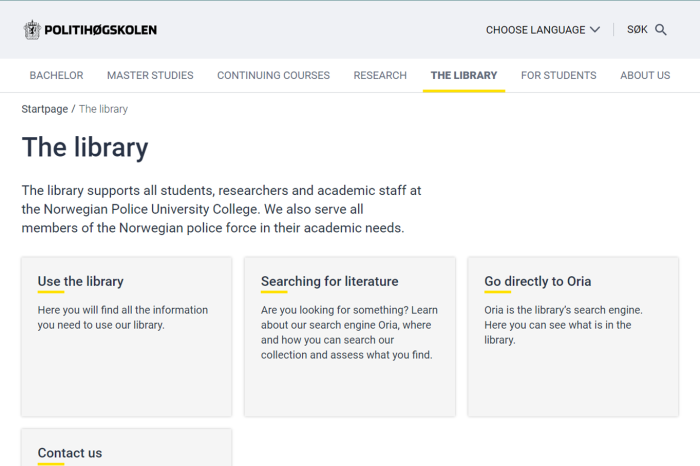The width and height of the screenshot is (700, 466).
Task: Open the For Students menu item
Action: point(558,75)
